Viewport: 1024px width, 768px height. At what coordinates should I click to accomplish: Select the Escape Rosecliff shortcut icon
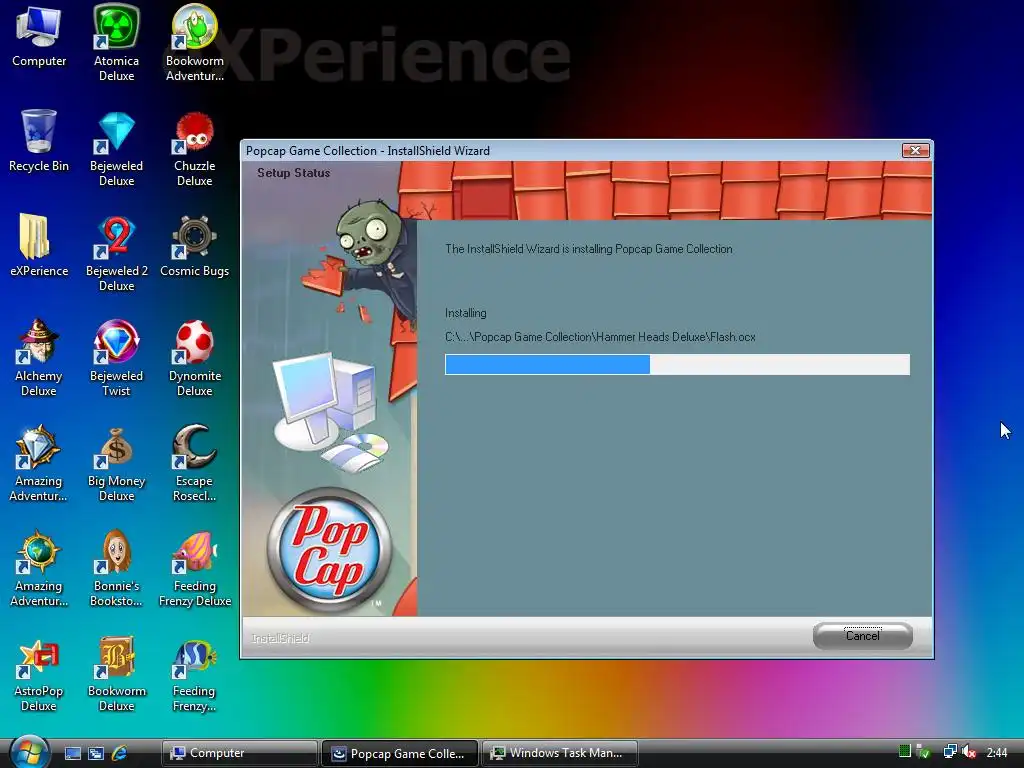click(194, 463)
